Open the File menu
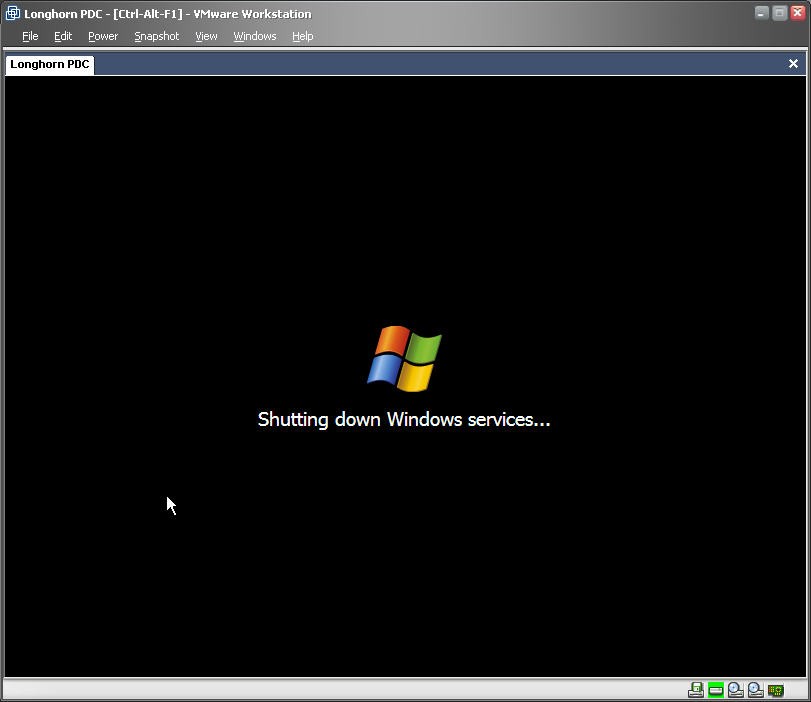Screen dimensions: 811x702 coord(30,36)
